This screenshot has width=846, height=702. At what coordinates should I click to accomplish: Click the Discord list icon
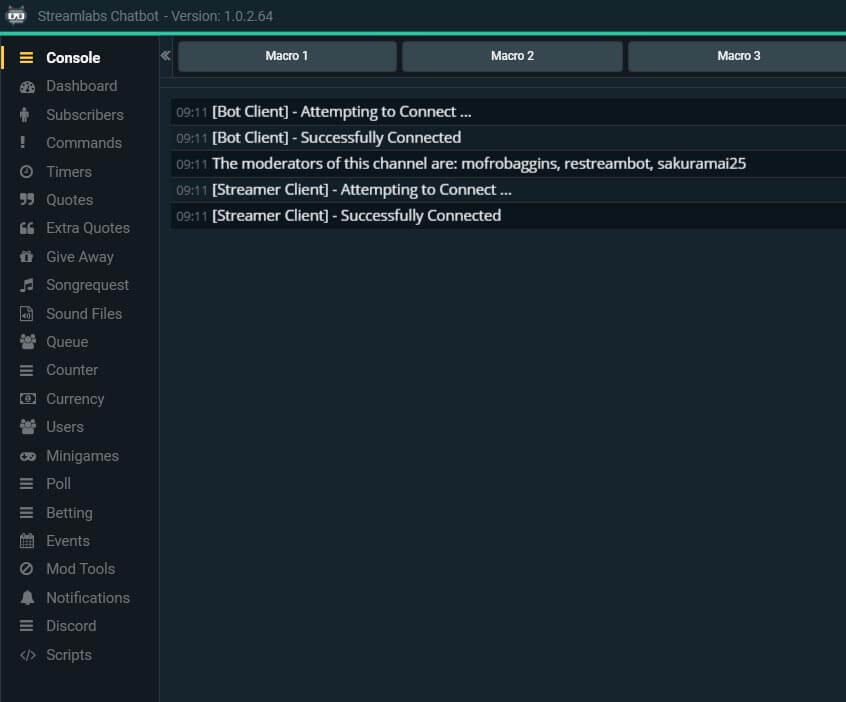26,626
